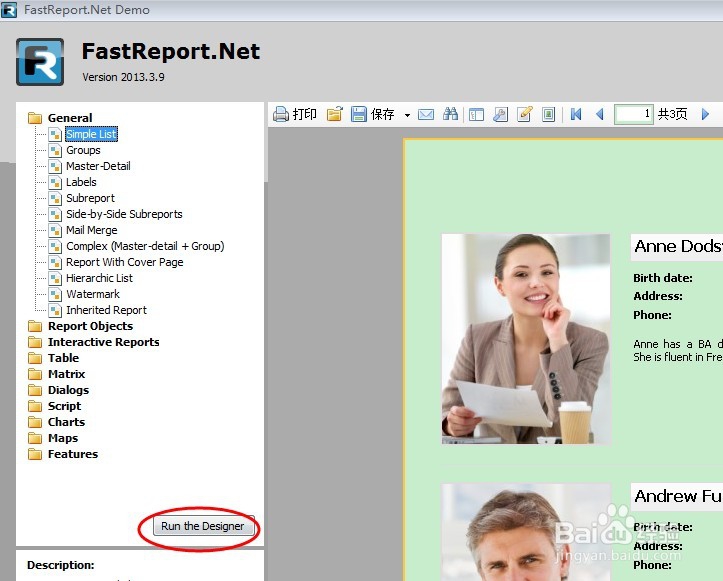Open a report file via folder icon
Viewport: 723px width, 581px height.
335,114
